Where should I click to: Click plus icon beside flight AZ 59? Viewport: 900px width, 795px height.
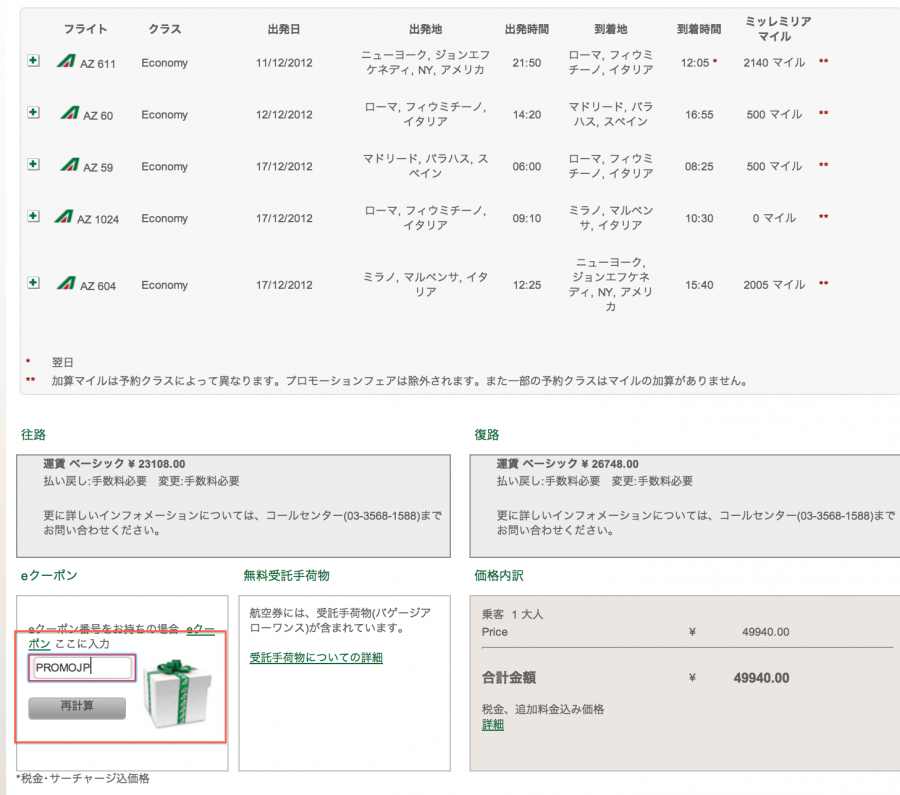pos(33,164)
